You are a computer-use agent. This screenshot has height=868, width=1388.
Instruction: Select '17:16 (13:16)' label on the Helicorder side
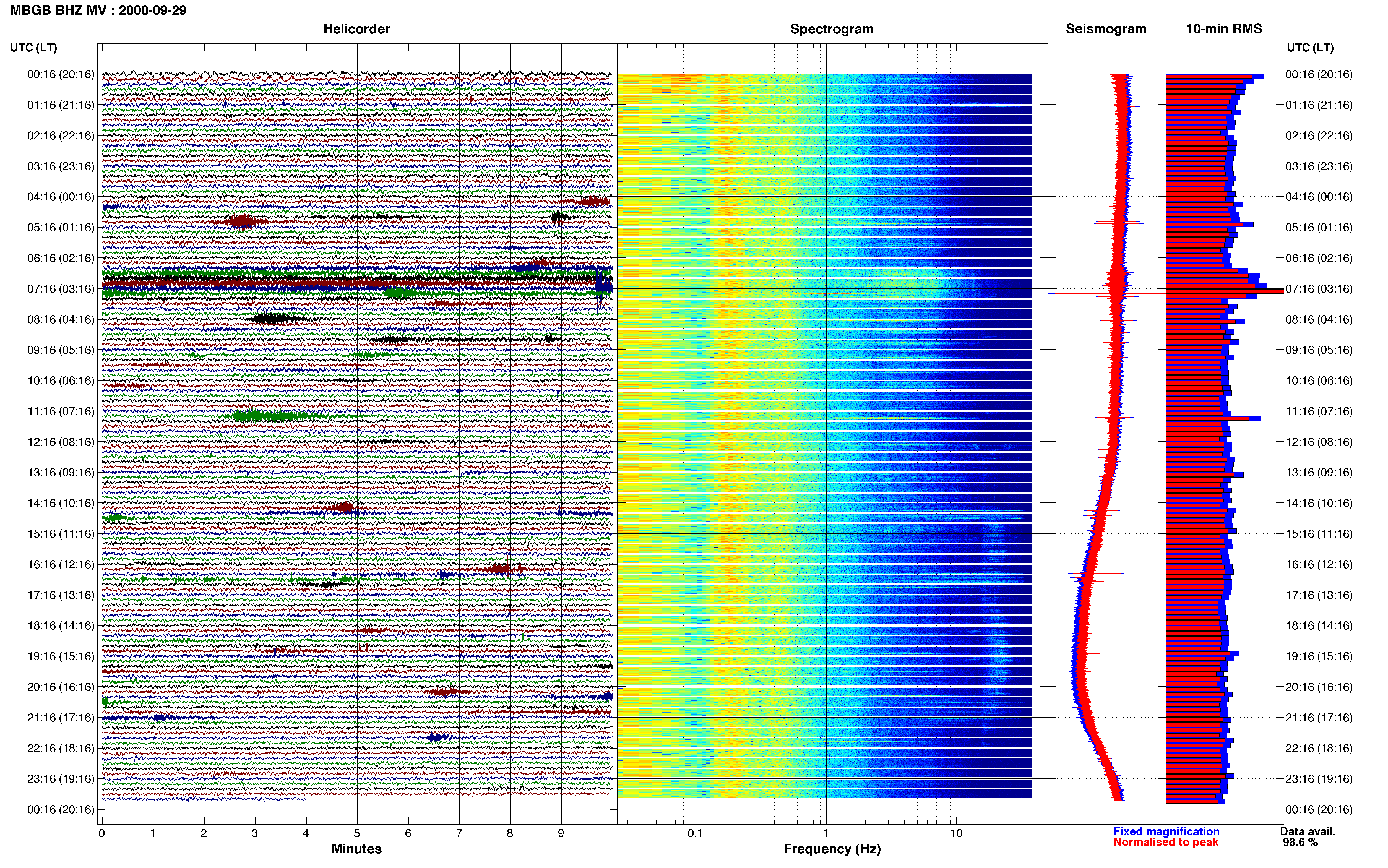coord(61,595)
